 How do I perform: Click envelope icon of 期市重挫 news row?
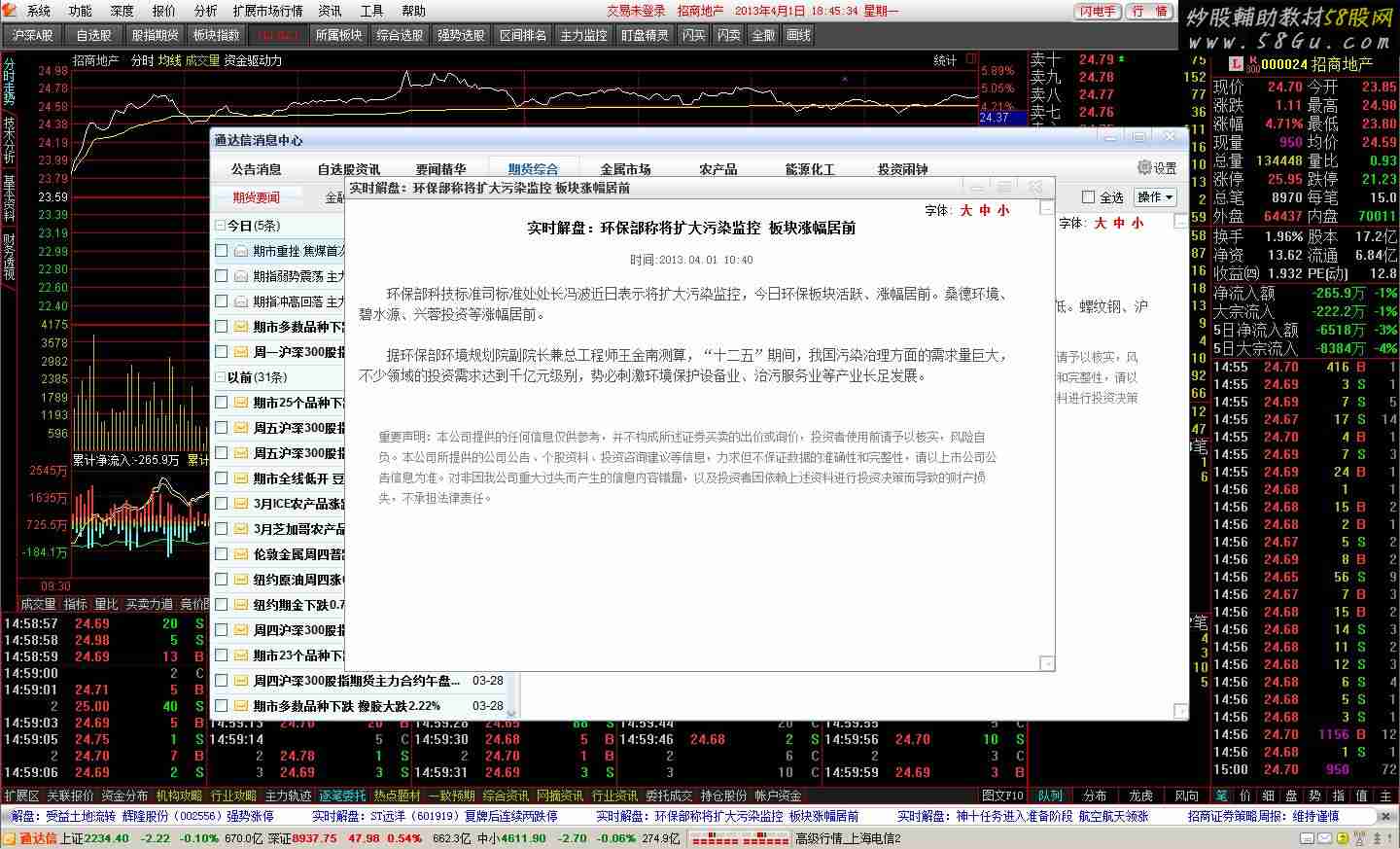pyautogui.click(x=240, y=251)
